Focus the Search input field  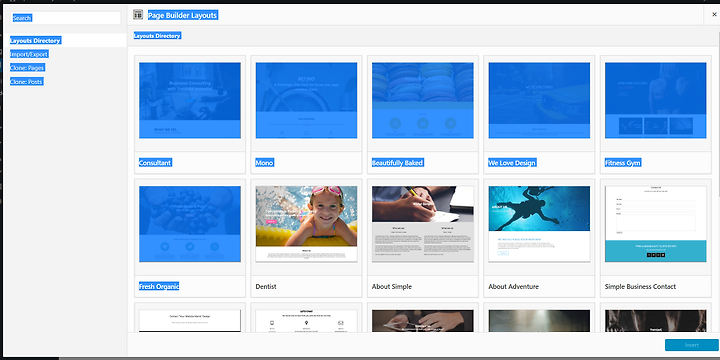click(66, 18)
